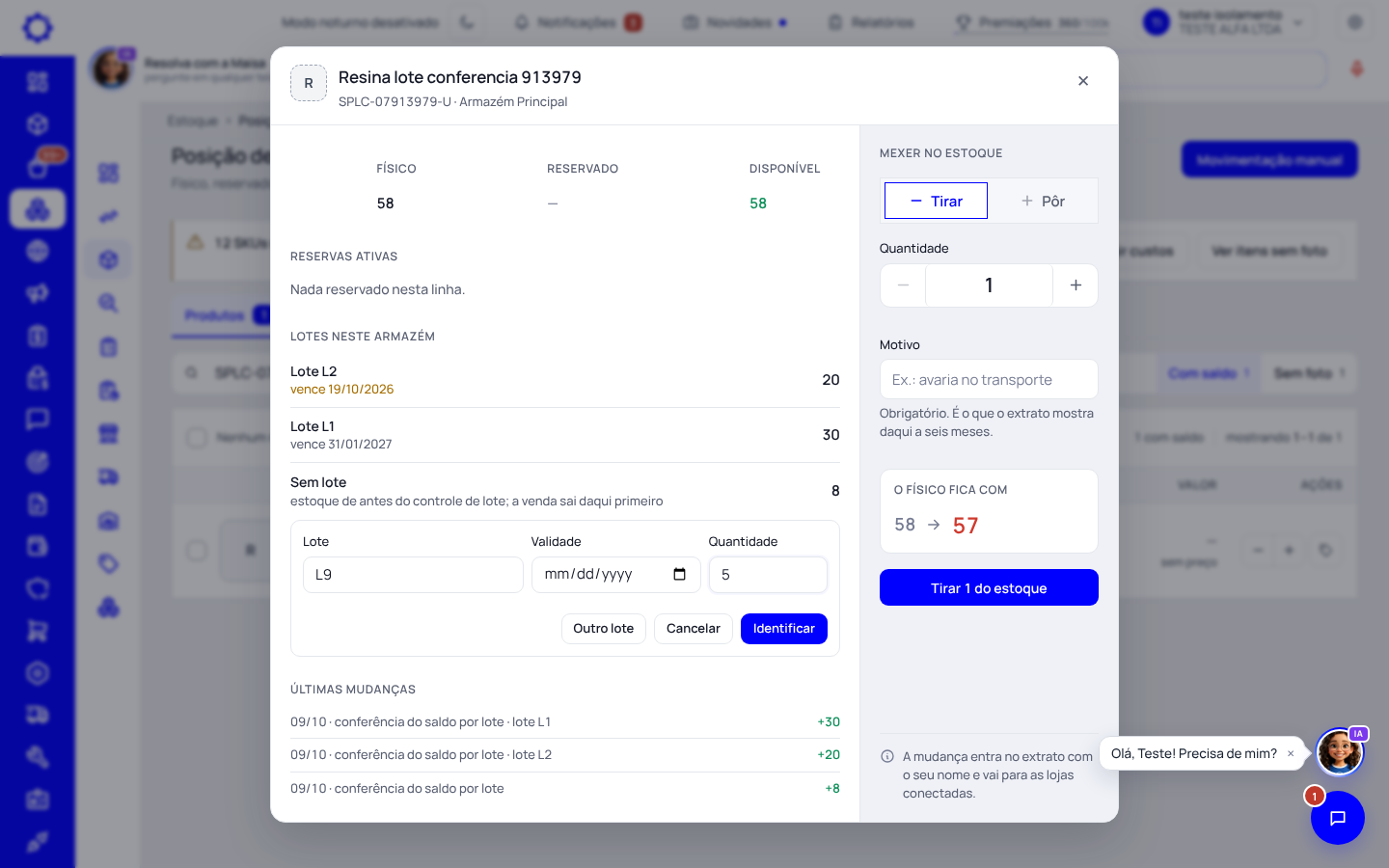The width and height of the screenshot is (1389, 868).
Task: Click the lot Quantidade field showing 5
Action: (768, 574)
